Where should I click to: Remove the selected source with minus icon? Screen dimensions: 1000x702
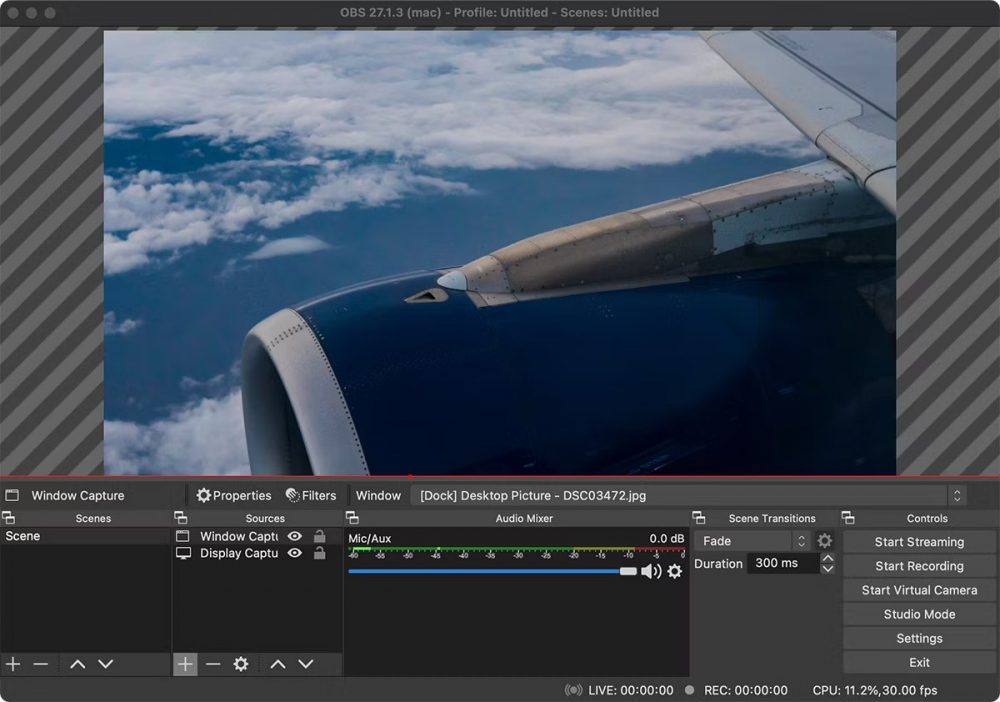213,664
